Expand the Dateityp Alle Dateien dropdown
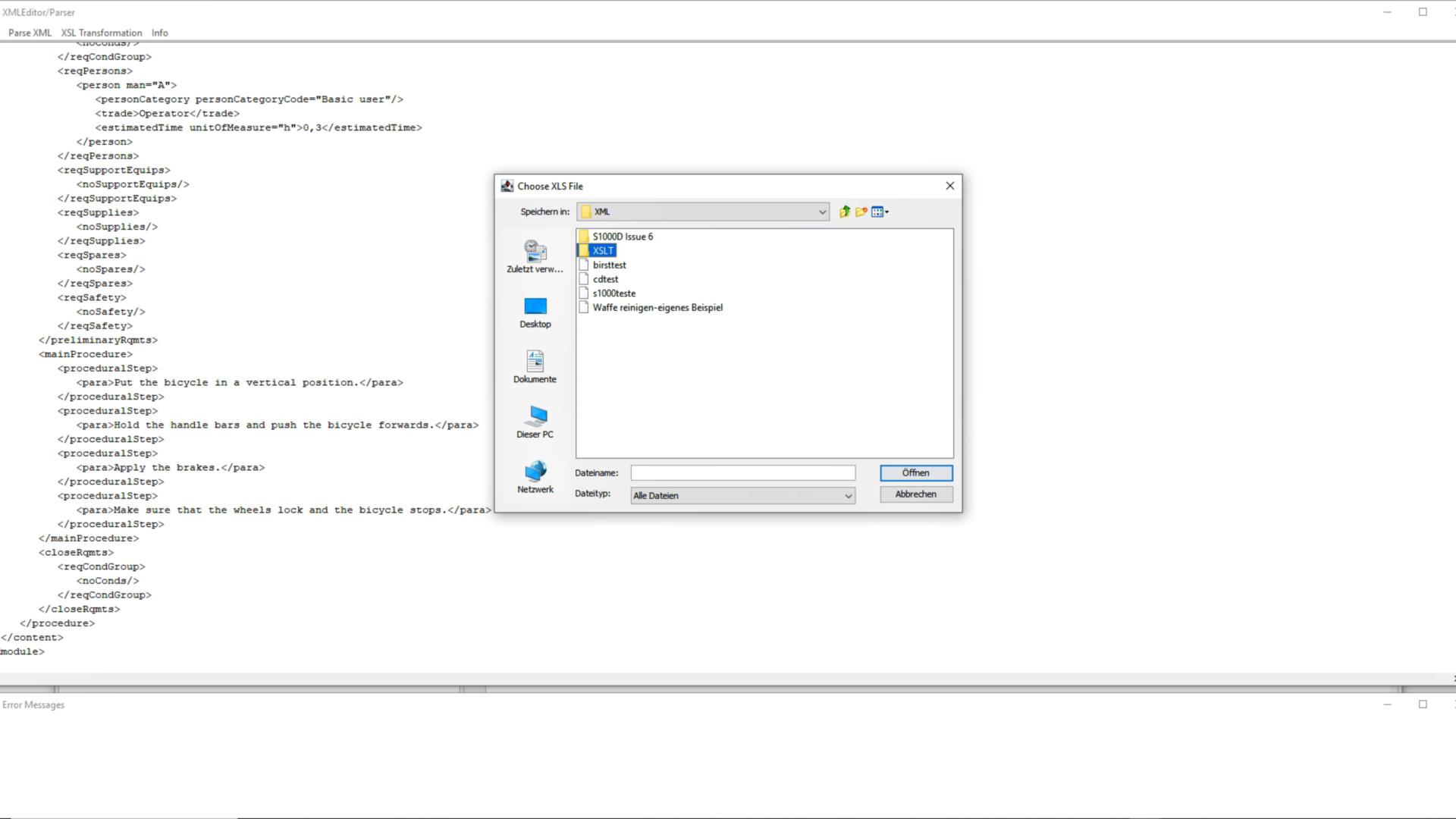The image size is (1456, 819). [x=848, y=496]
